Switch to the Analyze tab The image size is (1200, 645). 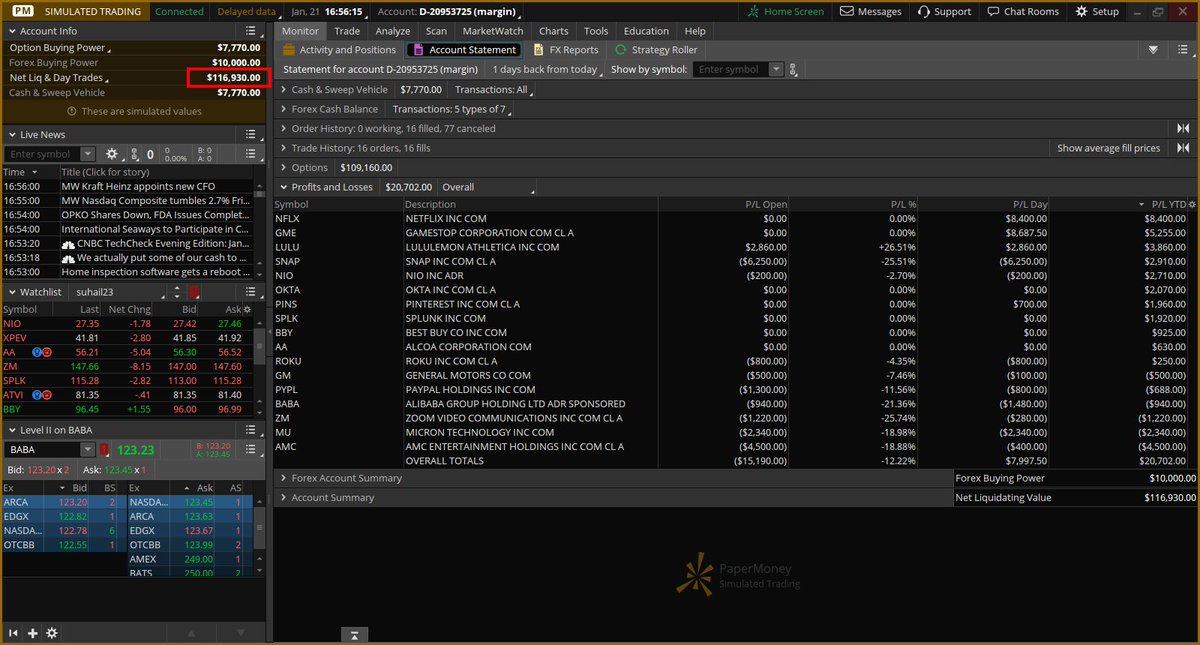(x=393, y=31)
